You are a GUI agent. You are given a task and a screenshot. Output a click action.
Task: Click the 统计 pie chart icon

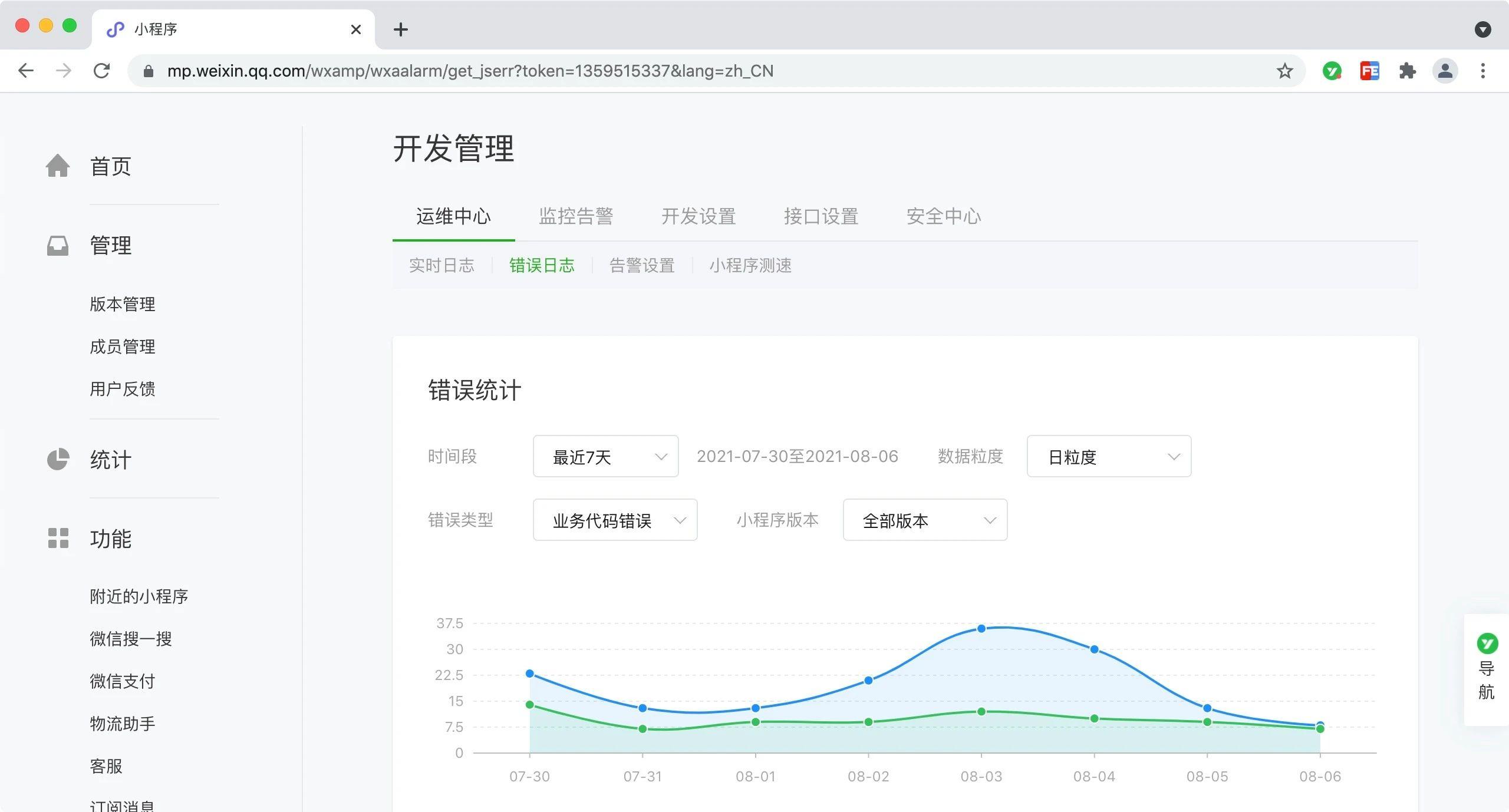pos(58,460)
